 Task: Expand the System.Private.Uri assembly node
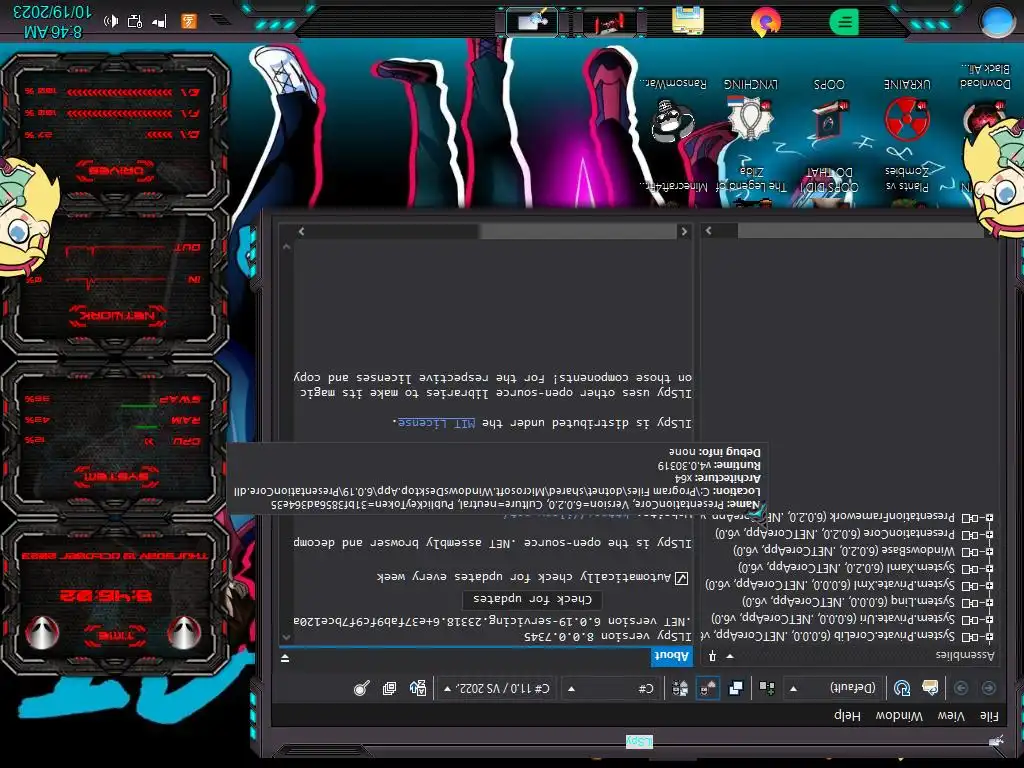pos(989,619)
